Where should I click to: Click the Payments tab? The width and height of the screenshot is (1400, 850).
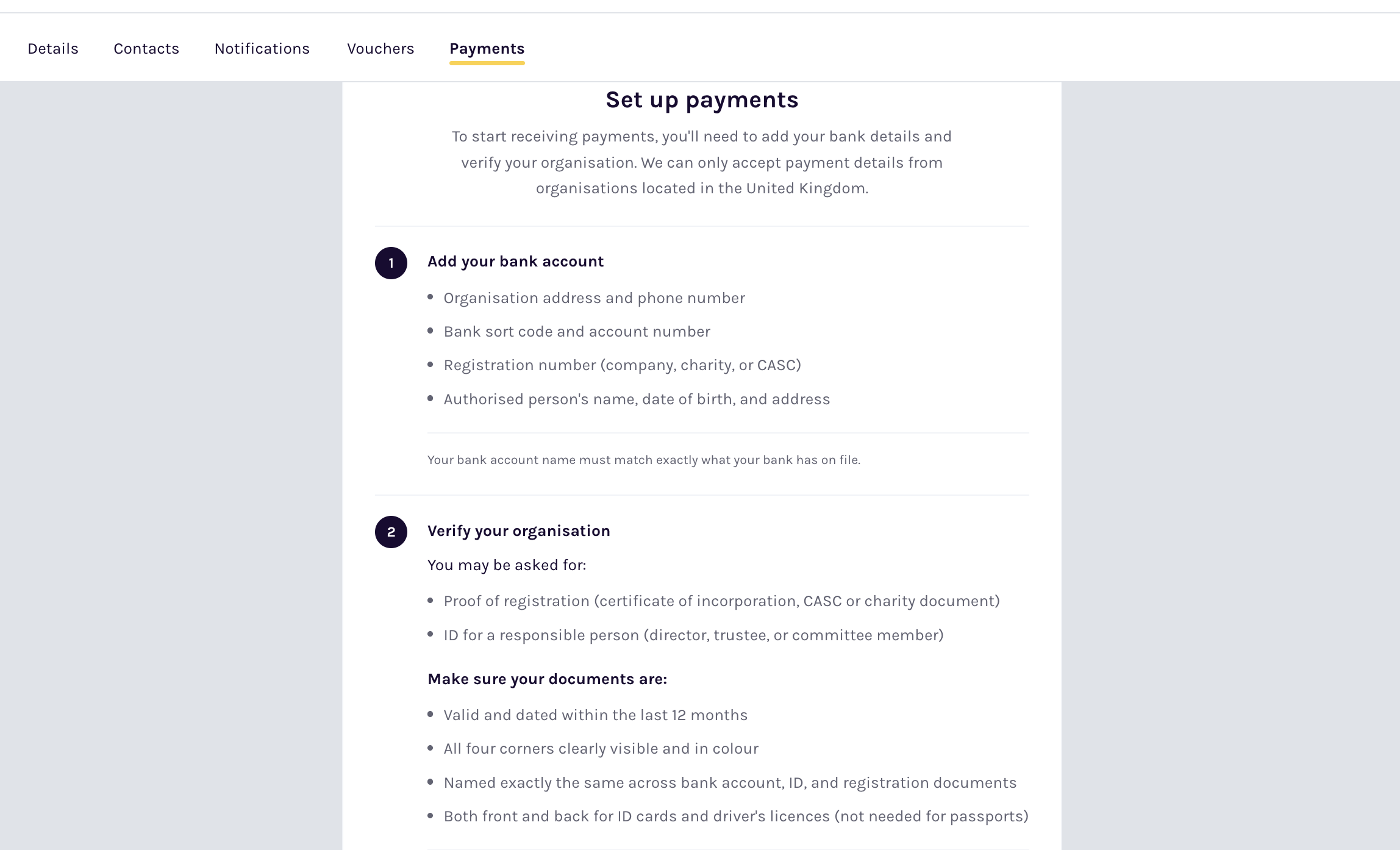[487, 49]
